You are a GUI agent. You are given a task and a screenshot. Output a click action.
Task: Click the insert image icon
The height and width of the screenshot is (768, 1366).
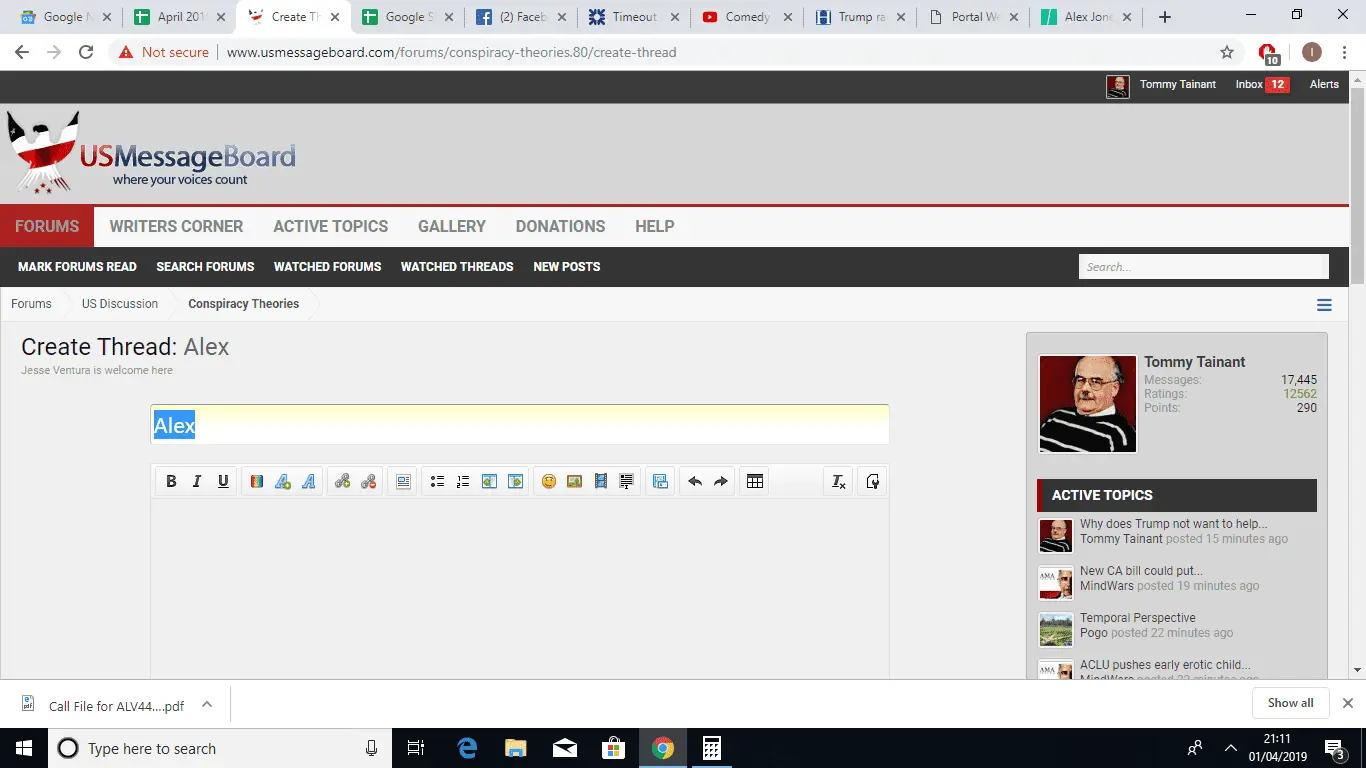(x=575, y=482)
